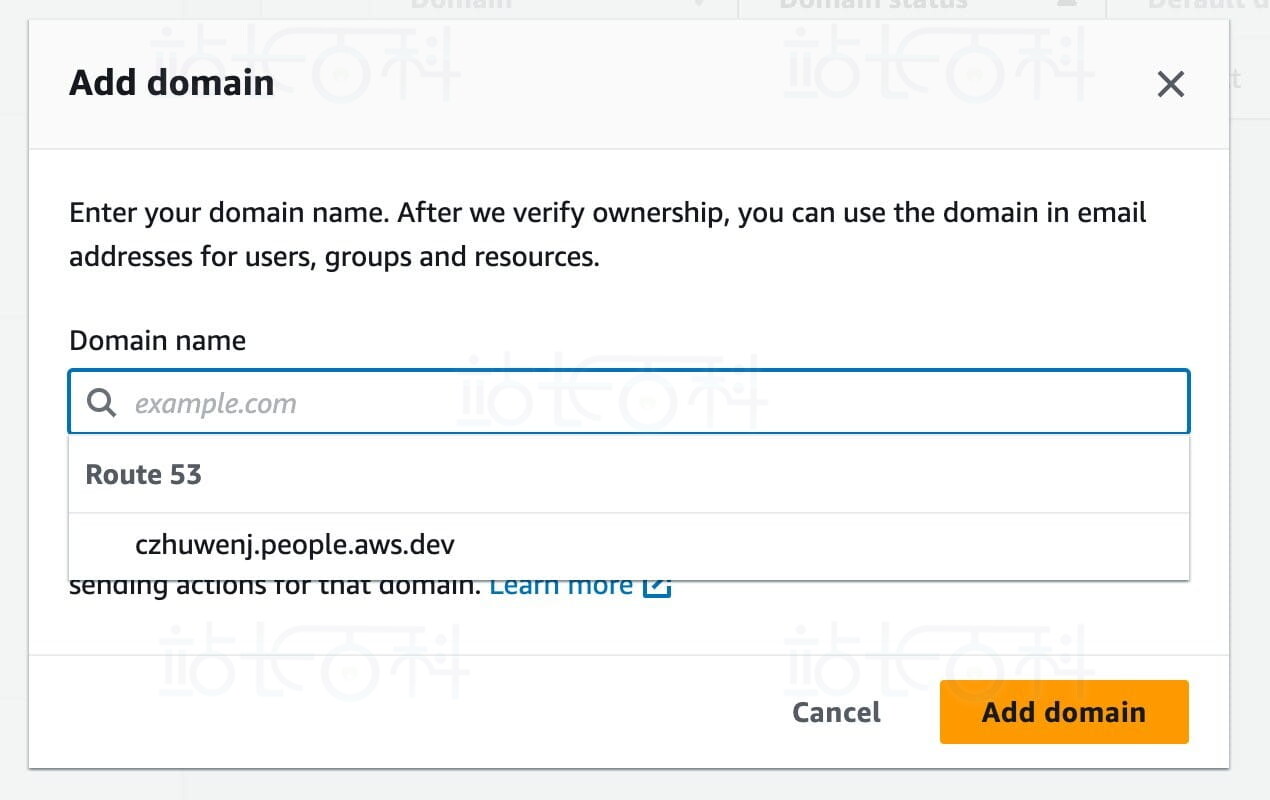
Task: Click the dimmed Domain status column header
Action: click(873, 5)
